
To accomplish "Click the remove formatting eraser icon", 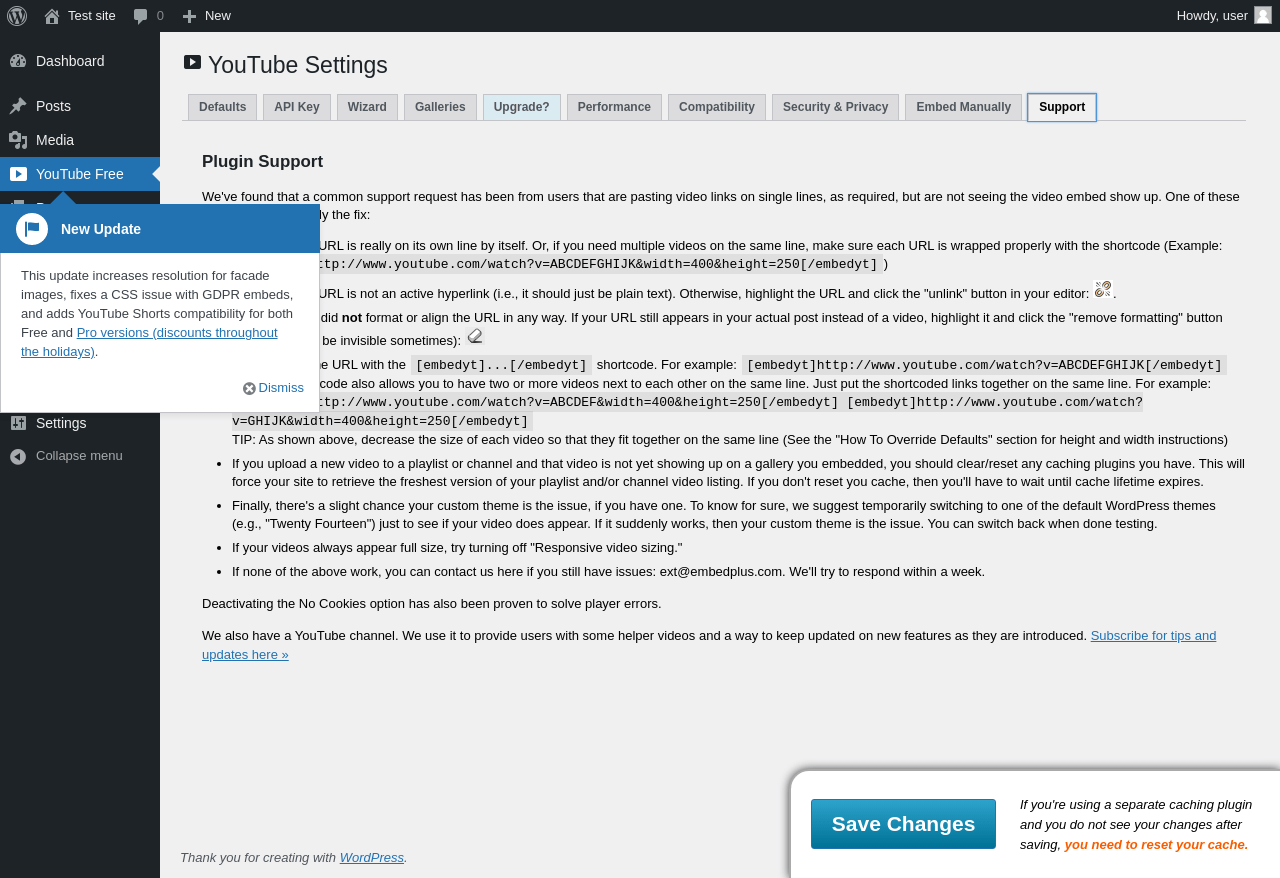I will [474, 336].
